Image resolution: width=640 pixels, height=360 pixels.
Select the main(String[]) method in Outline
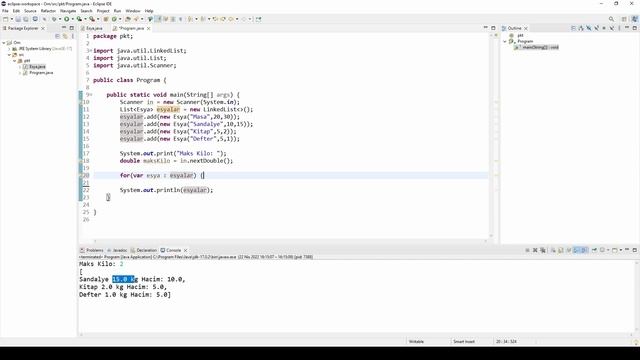(x=540, y=47)
